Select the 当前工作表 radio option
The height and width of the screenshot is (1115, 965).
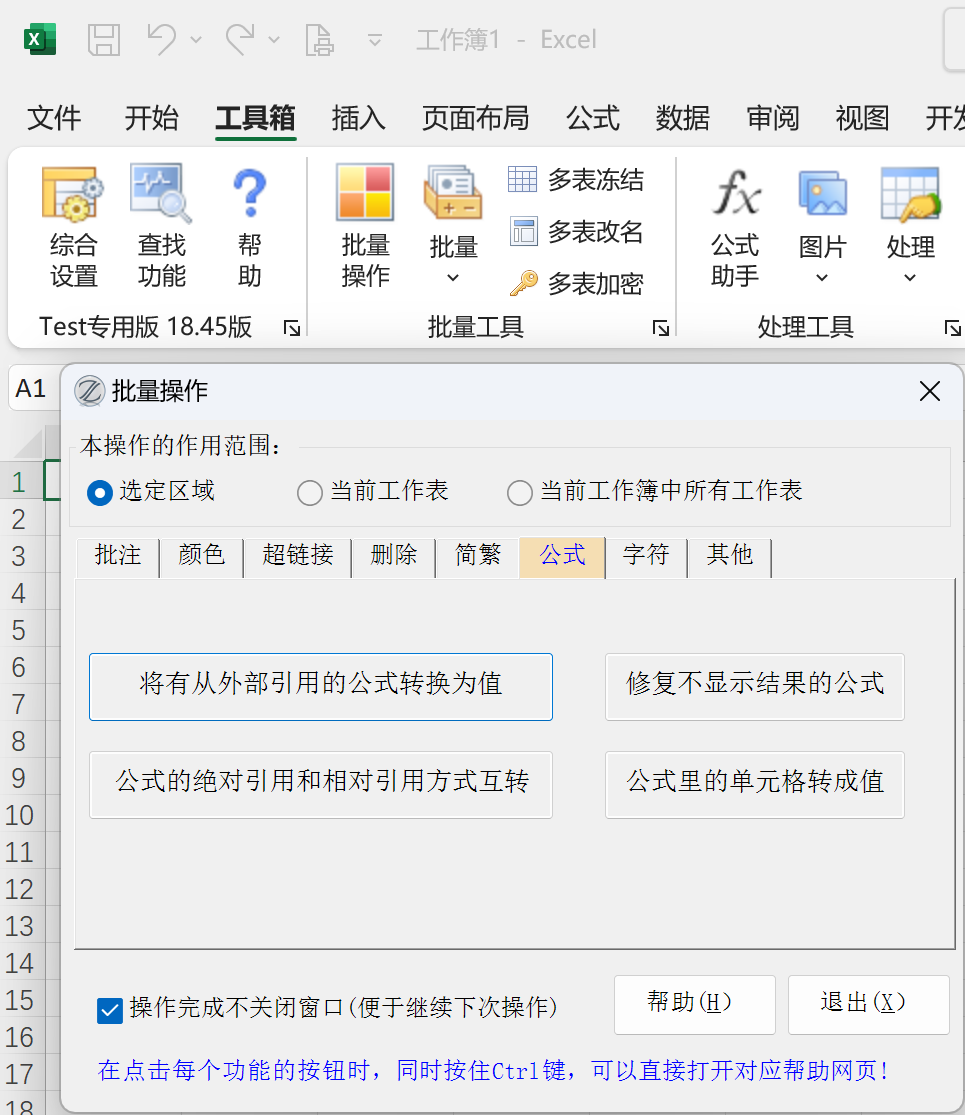(310, 493)
